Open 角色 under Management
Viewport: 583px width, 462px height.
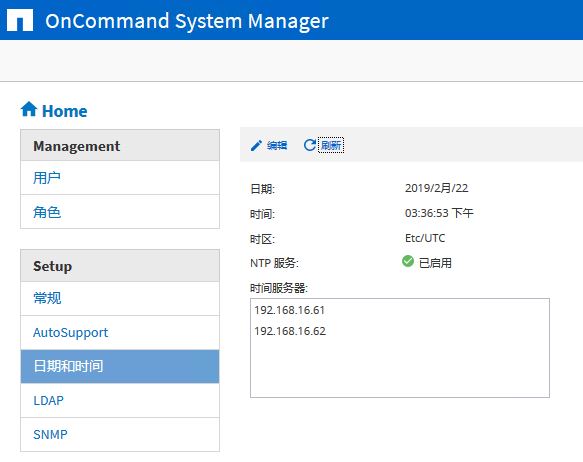(x=120, y=212)
